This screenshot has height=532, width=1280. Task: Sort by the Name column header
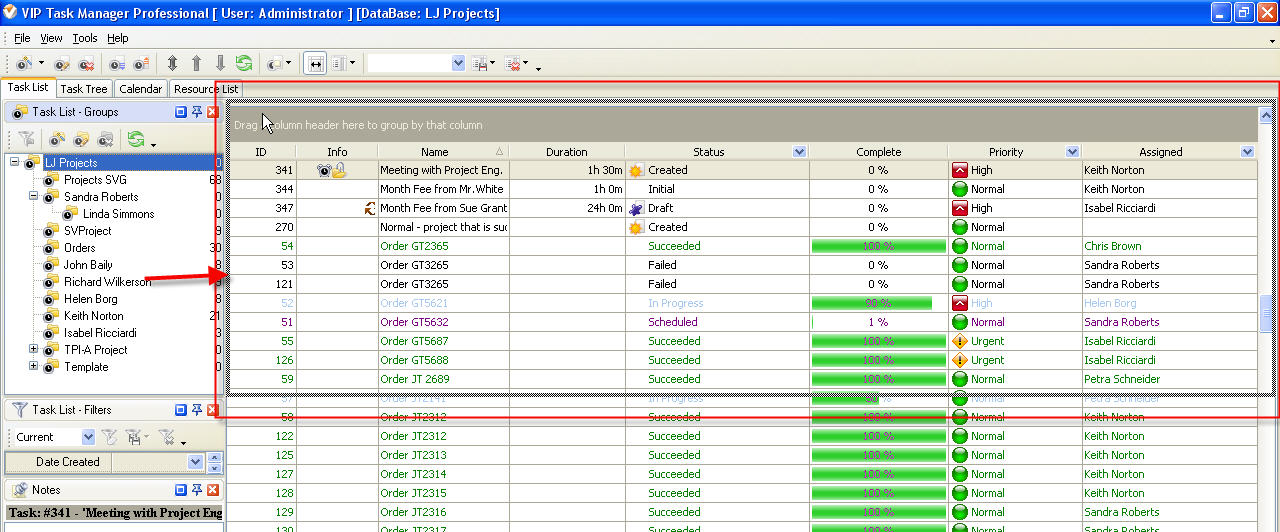[435, 152]
